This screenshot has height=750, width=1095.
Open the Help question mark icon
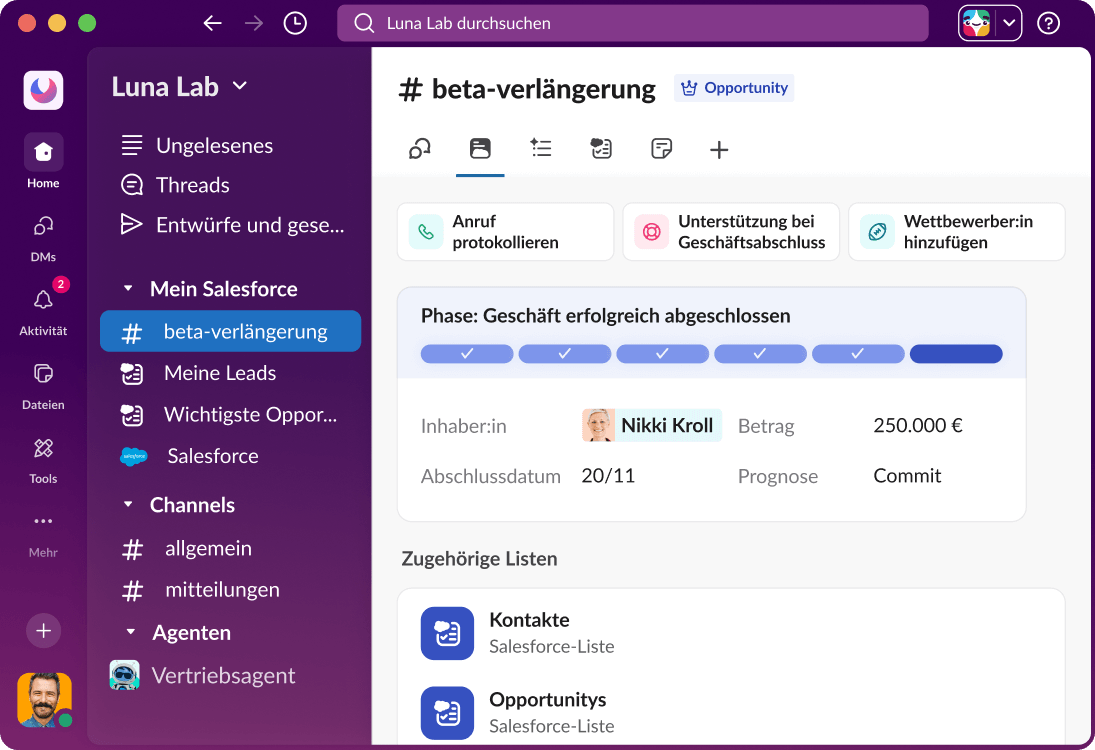(1047, 22)
